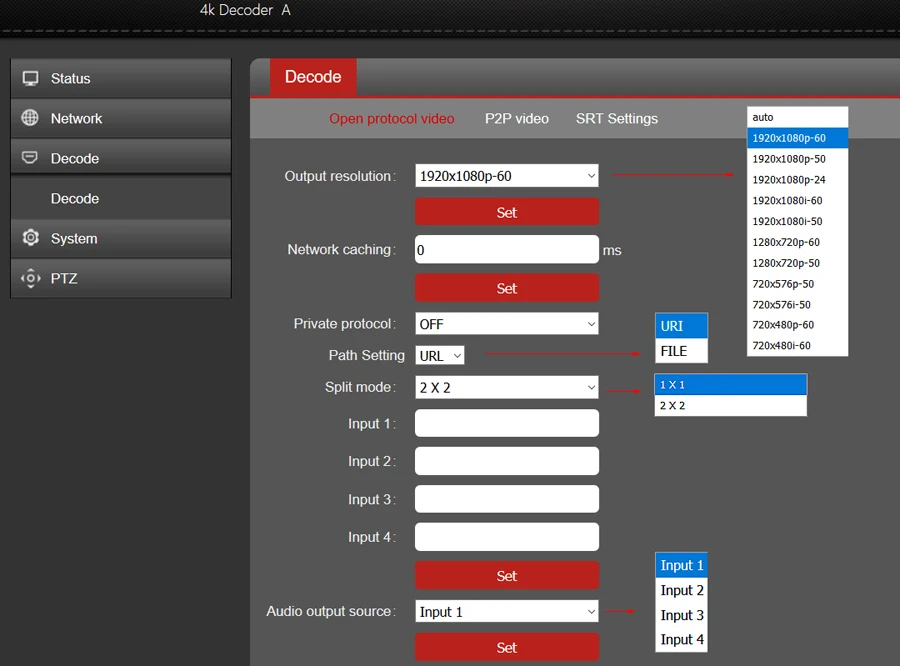This screenshot has width=900, height=666.
Task: Select the Decode sub-item under Decode
Action: (121, 198)
